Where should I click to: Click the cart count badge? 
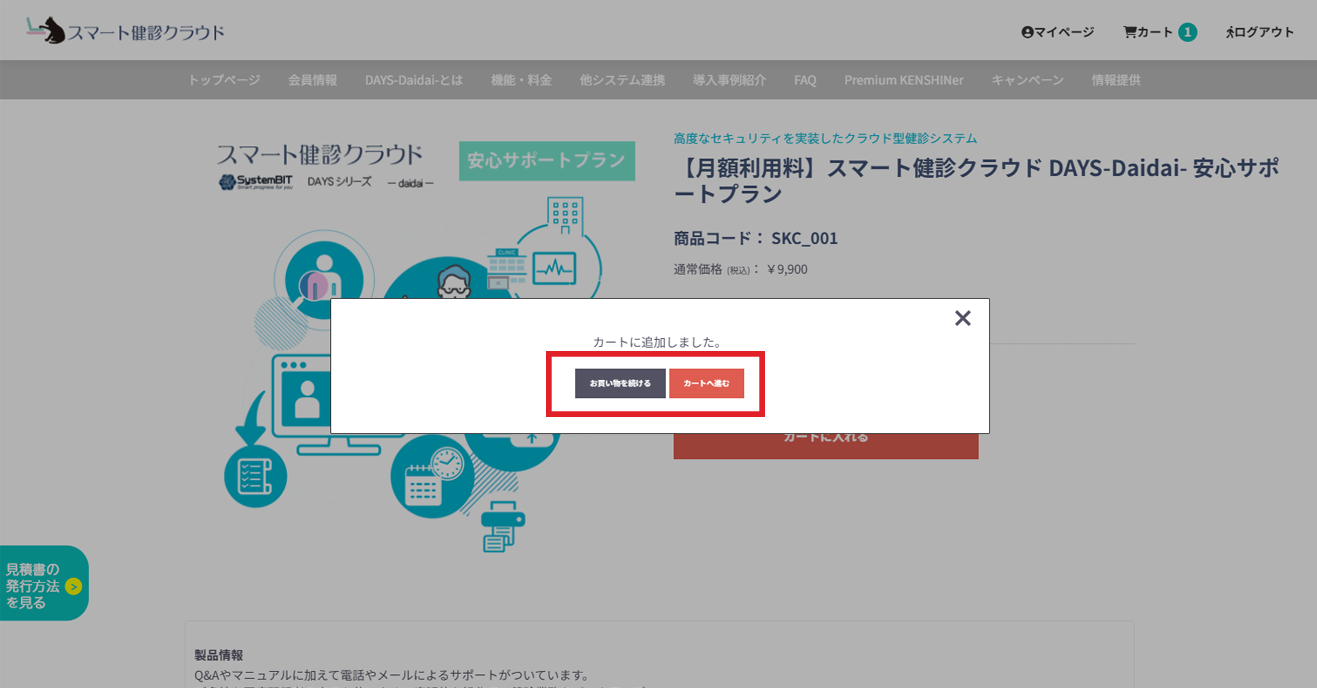[1187, 32]
